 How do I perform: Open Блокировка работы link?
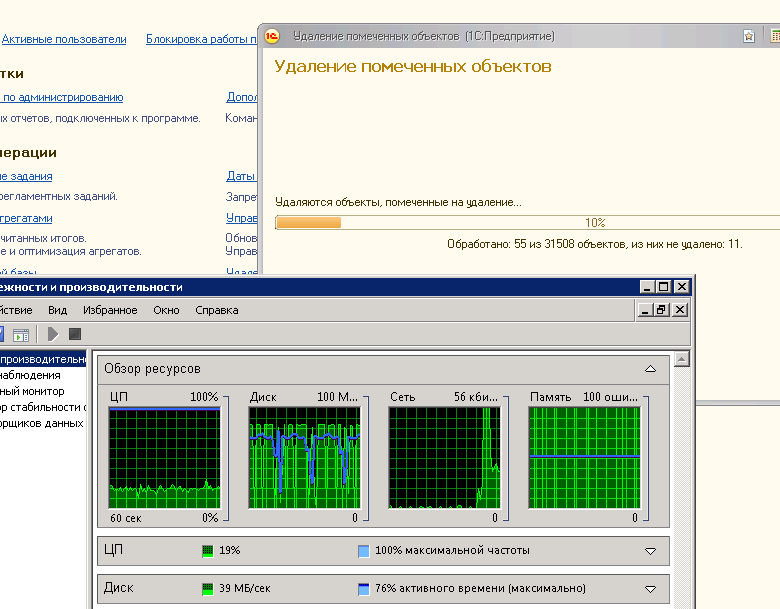201,39
